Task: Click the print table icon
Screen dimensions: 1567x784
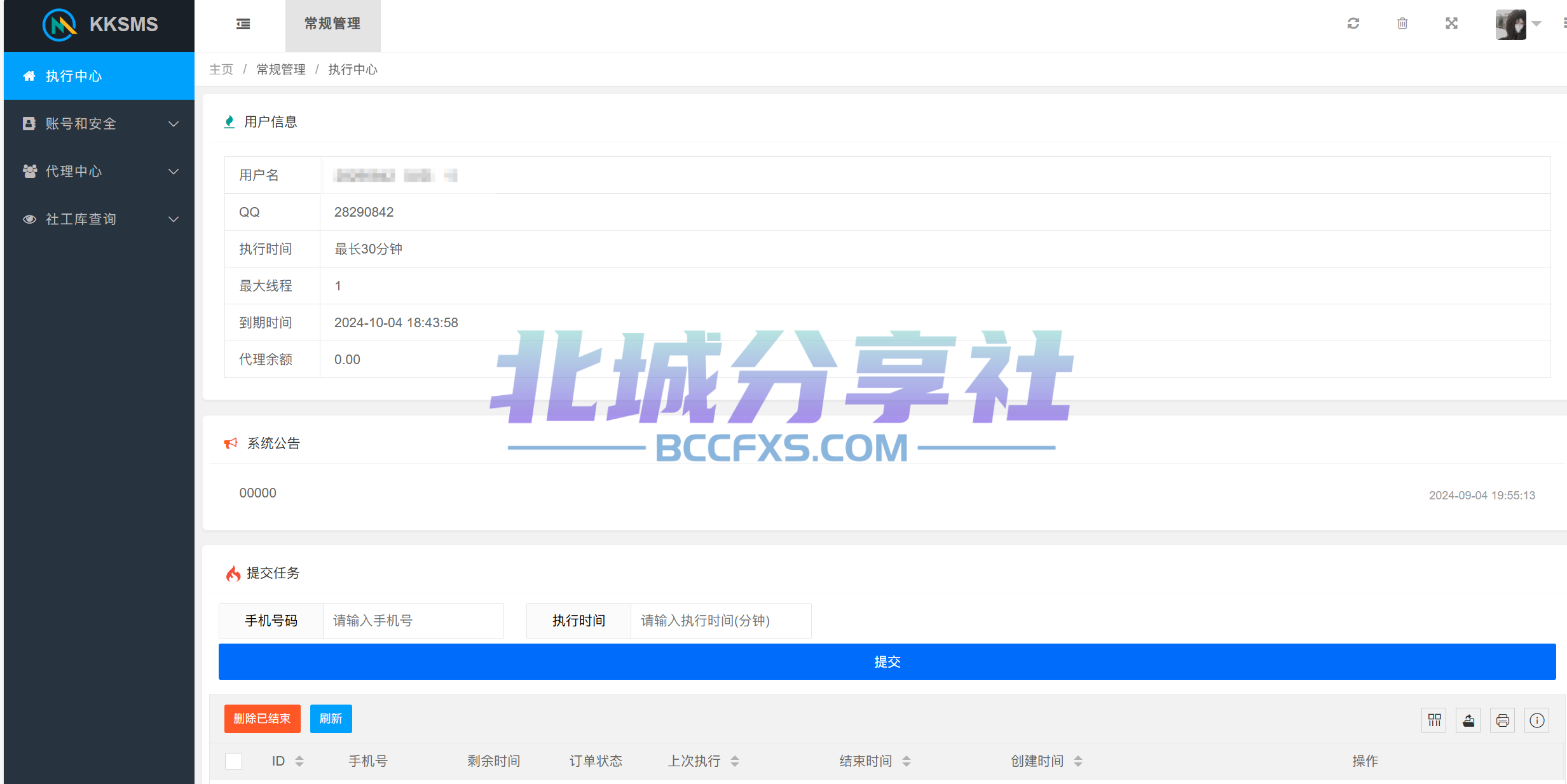Action: (1503, 720)
